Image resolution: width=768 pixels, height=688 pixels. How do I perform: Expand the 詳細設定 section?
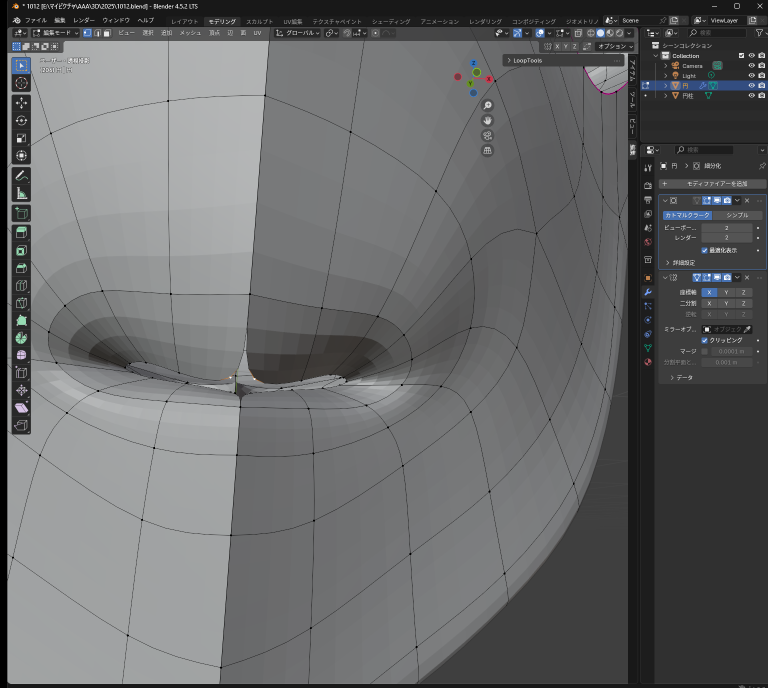680,263
